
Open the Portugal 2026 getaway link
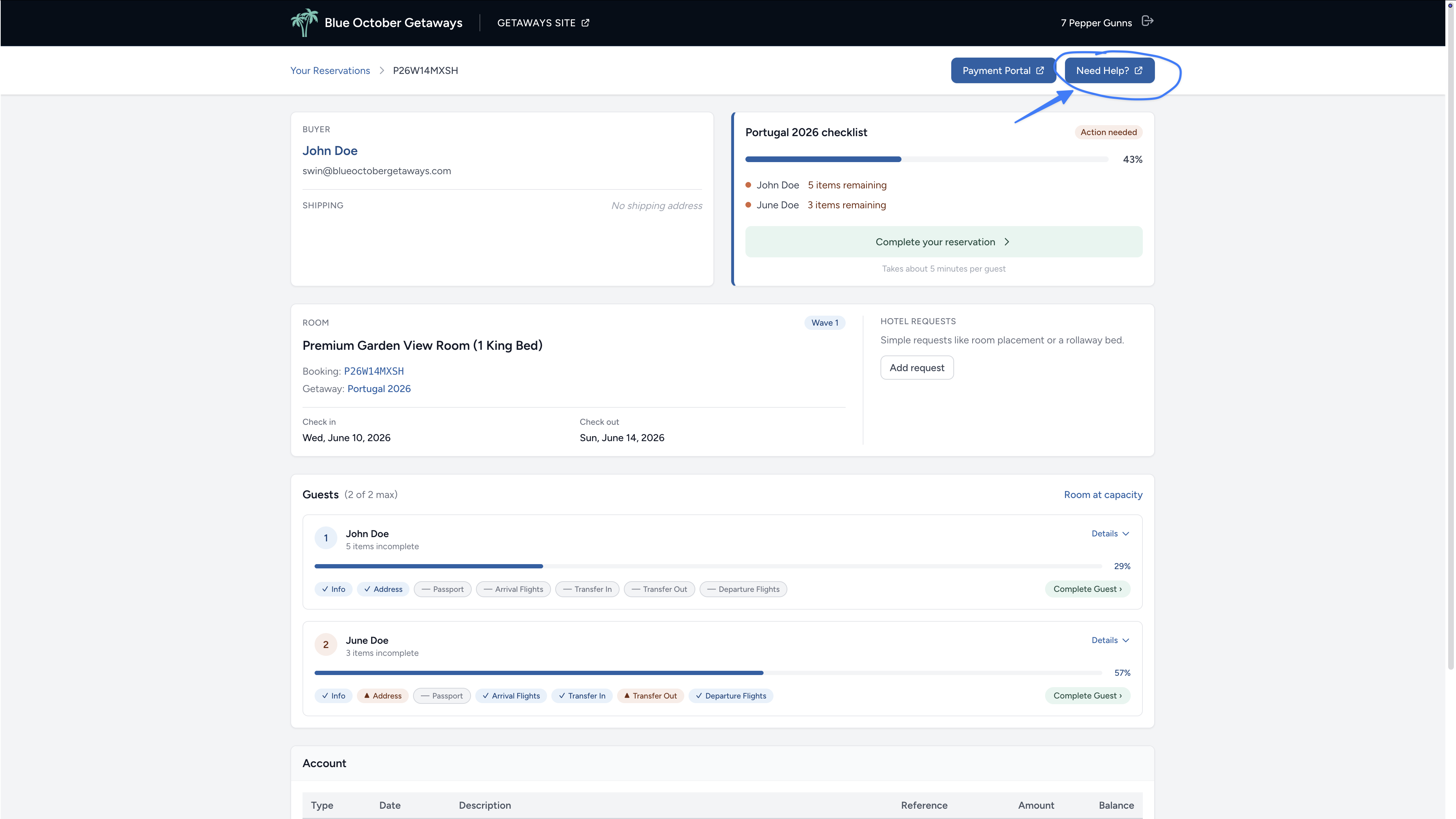coord(379,389)
